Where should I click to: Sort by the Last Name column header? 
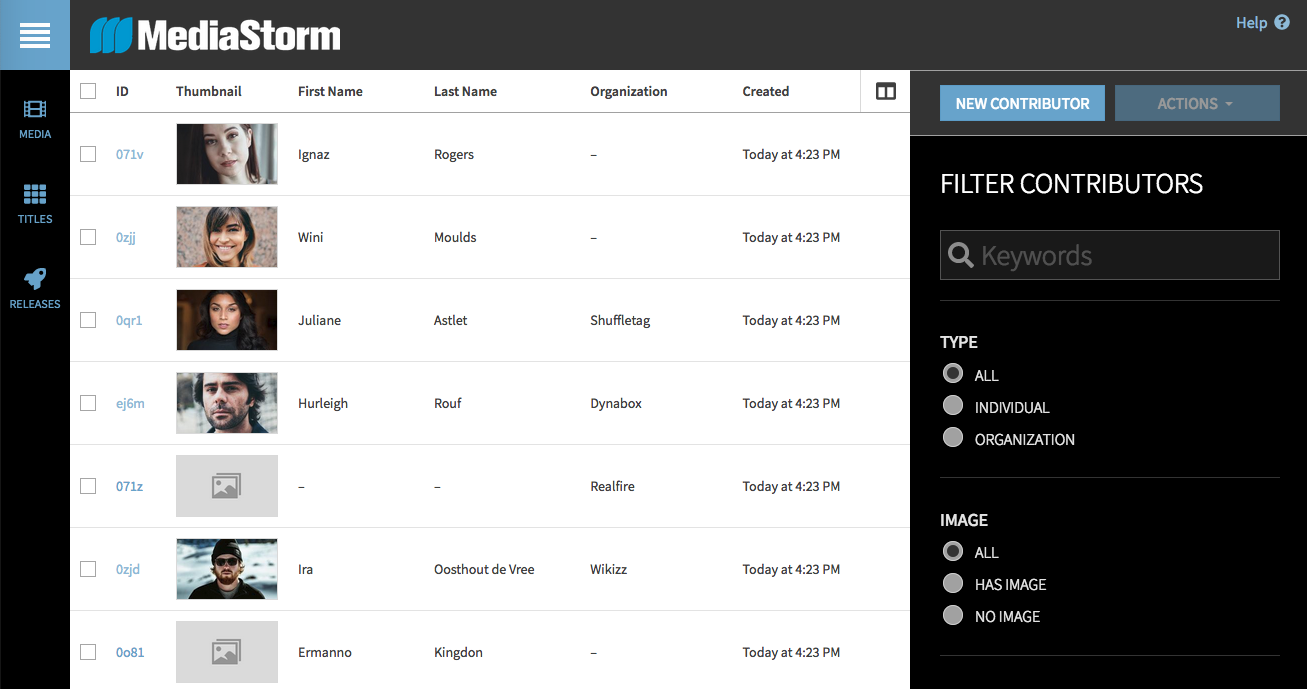click(x=465, y=91)
